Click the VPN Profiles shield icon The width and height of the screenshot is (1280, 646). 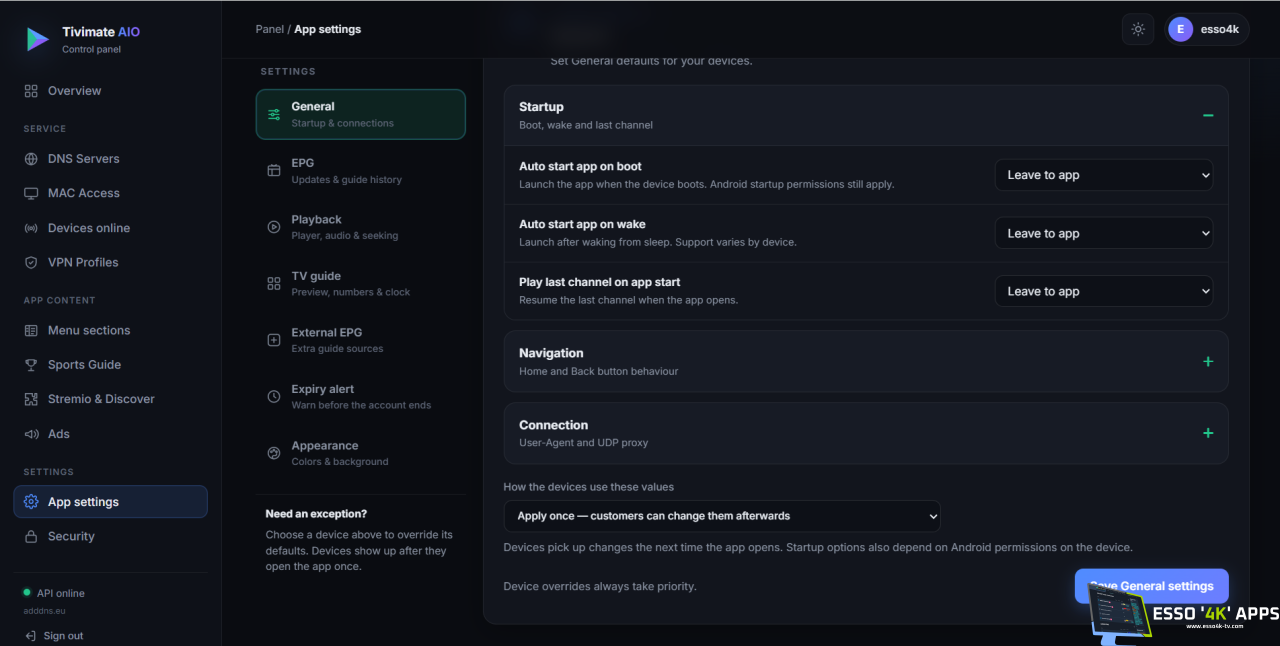tap(31, 262)
